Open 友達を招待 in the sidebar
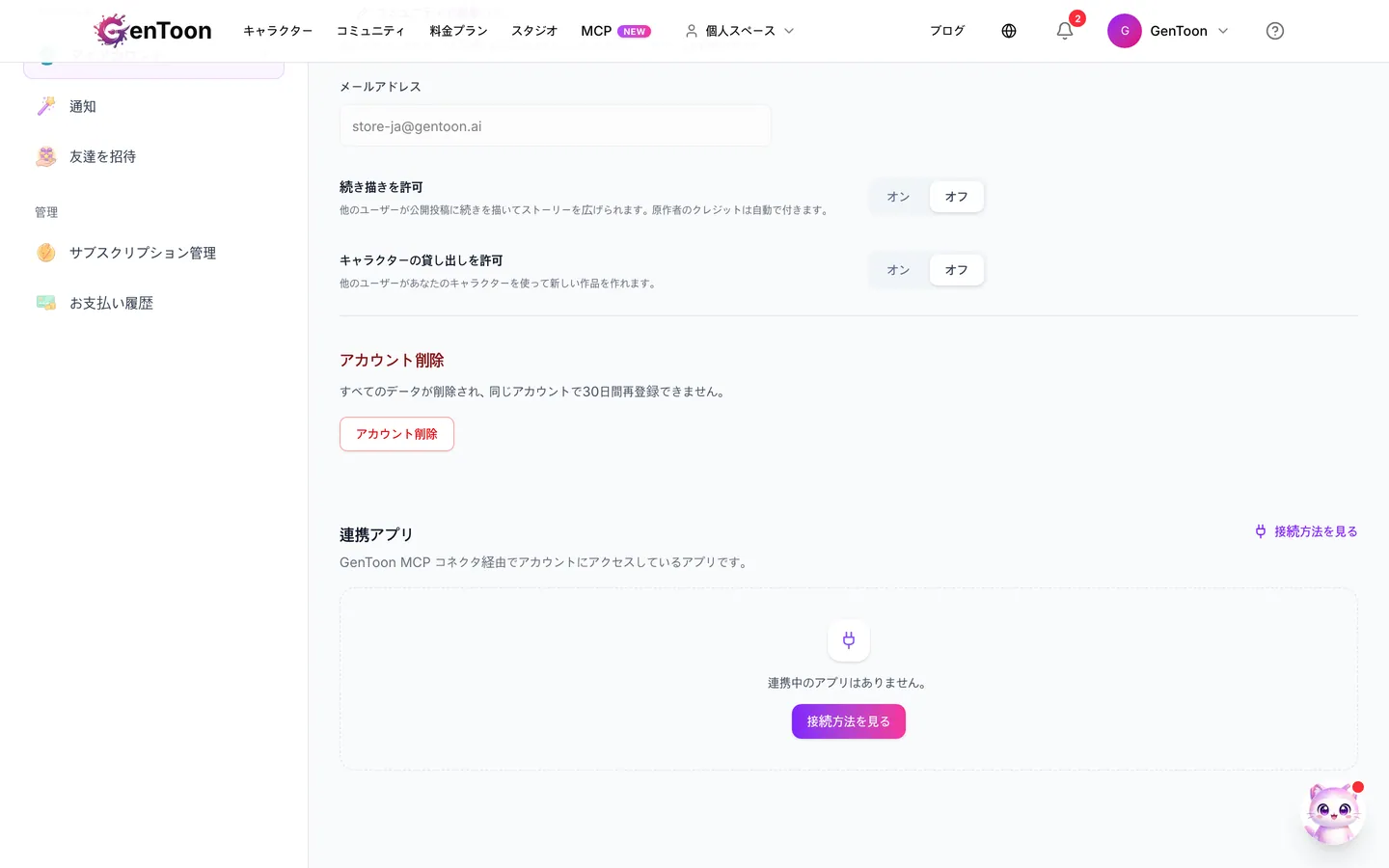 [x=154, y=156]
